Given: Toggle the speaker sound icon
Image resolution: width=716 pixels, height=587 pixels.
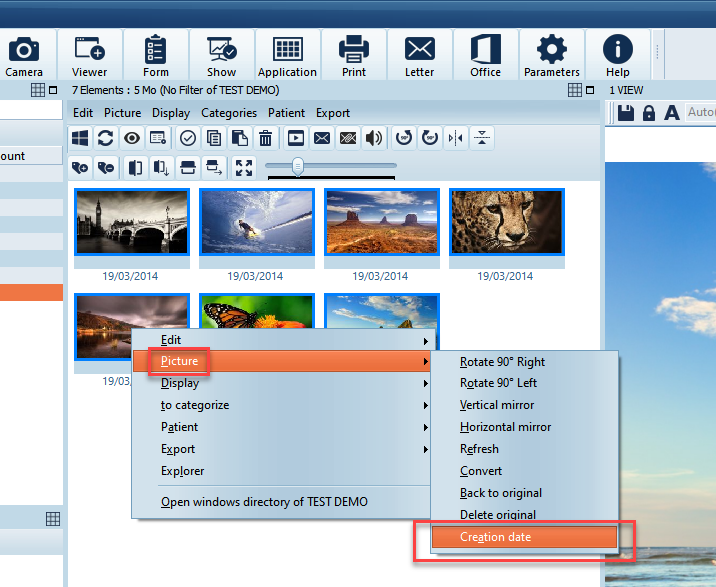Looking at the screenshot, I should tap(374, 138).
